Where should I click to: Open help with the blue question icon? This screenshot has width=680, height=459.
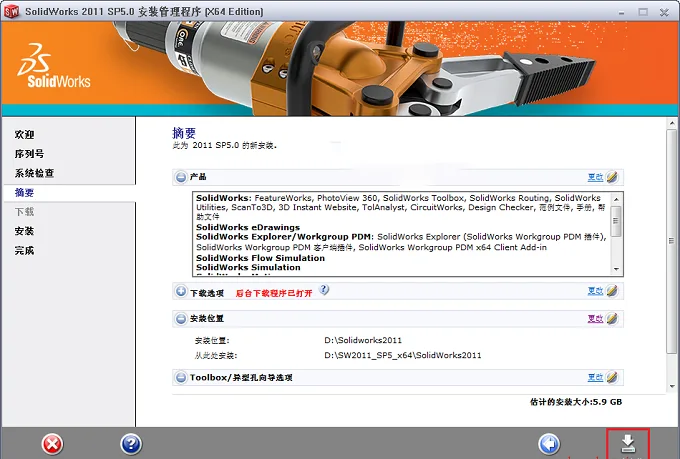click(x=131, y=444)
